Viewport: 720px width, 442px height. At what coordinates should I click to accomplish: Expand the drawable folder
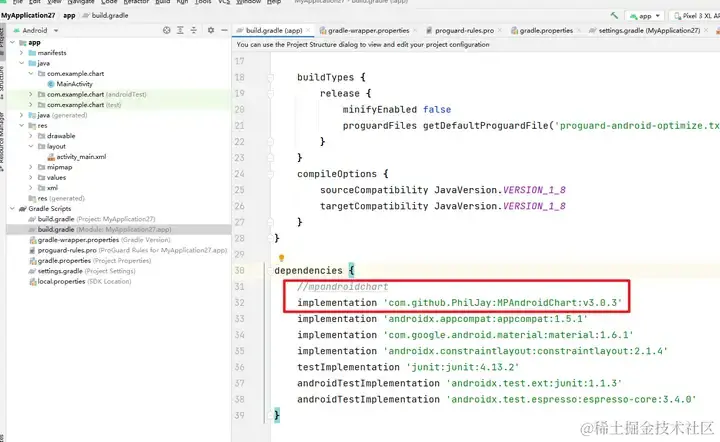[x=31, y=136]
